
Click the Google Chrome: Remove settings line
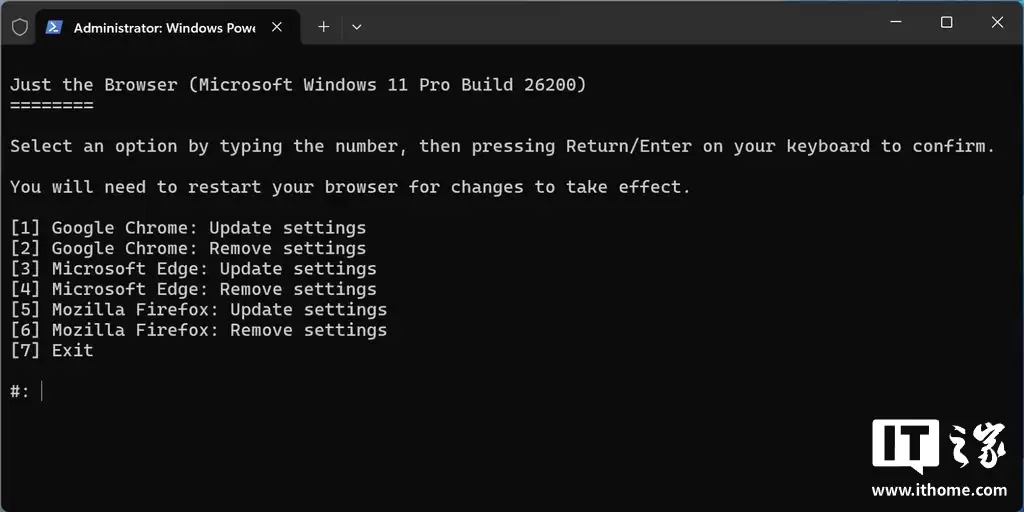188,248
